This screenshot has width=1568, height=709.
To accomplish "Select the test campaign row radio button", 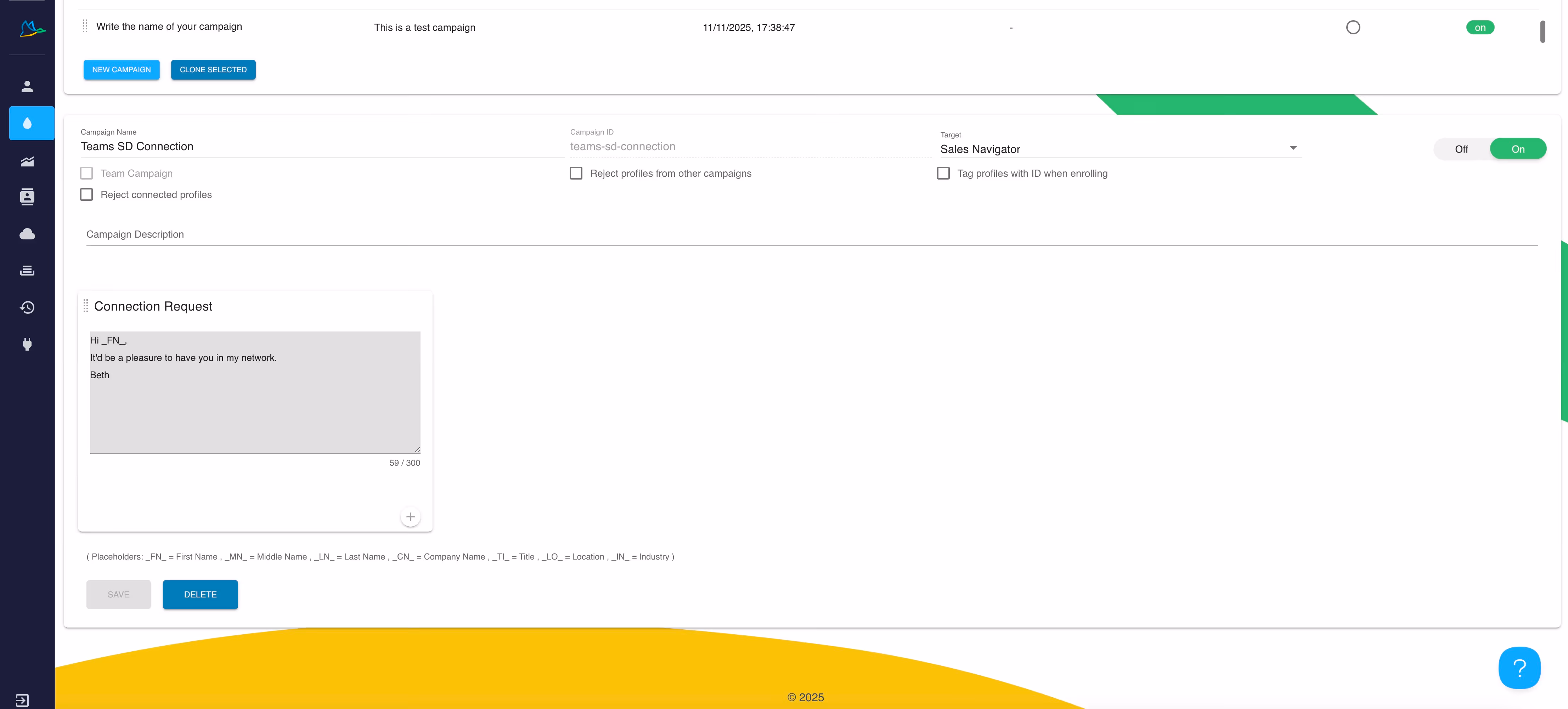I will tap(1353, 27).
